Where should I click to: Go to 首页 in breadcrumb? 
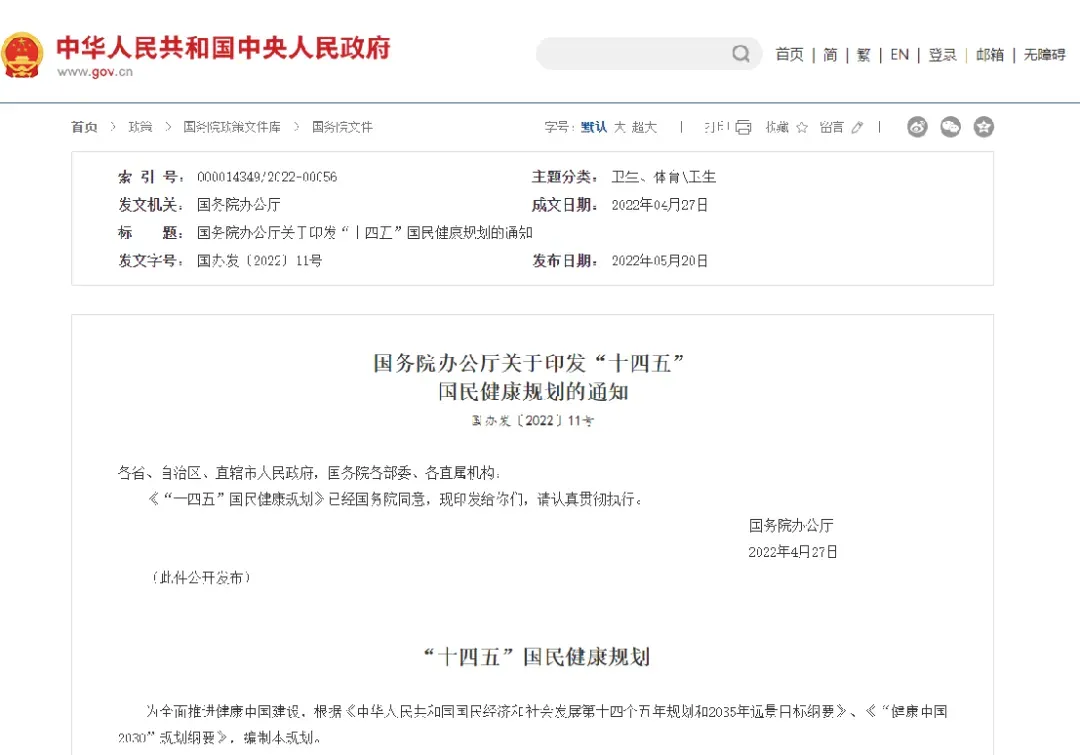coord(84,127)
